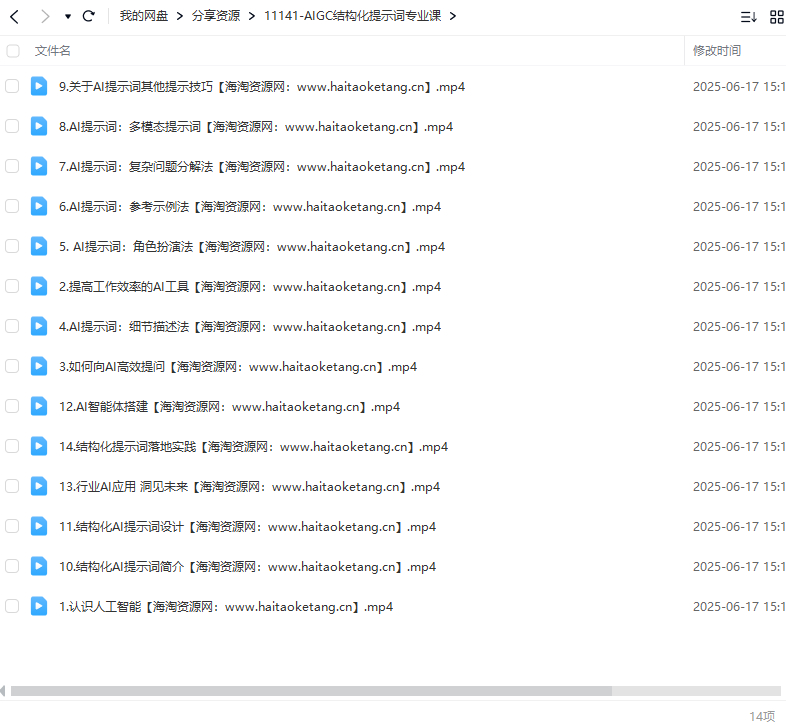Screen dimensions: 786x727
Task: Check the box for 9.关于AI提示词其他提示技巧
Action: 12,86
